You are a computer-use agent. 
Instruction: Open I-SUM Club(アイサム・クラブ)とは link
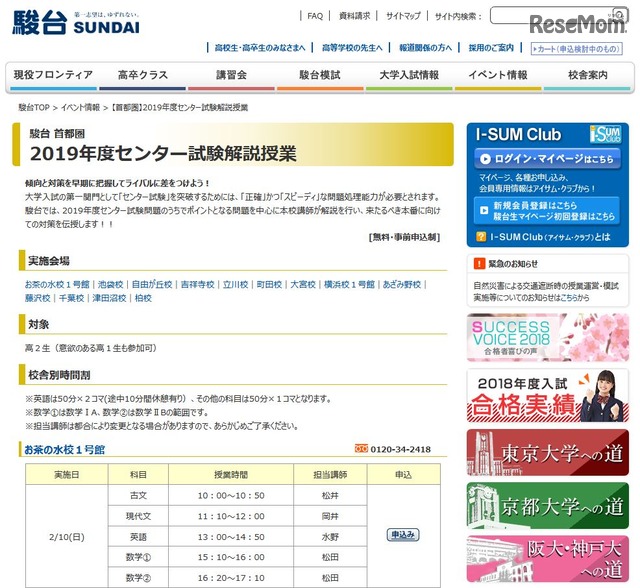(550, 237)
